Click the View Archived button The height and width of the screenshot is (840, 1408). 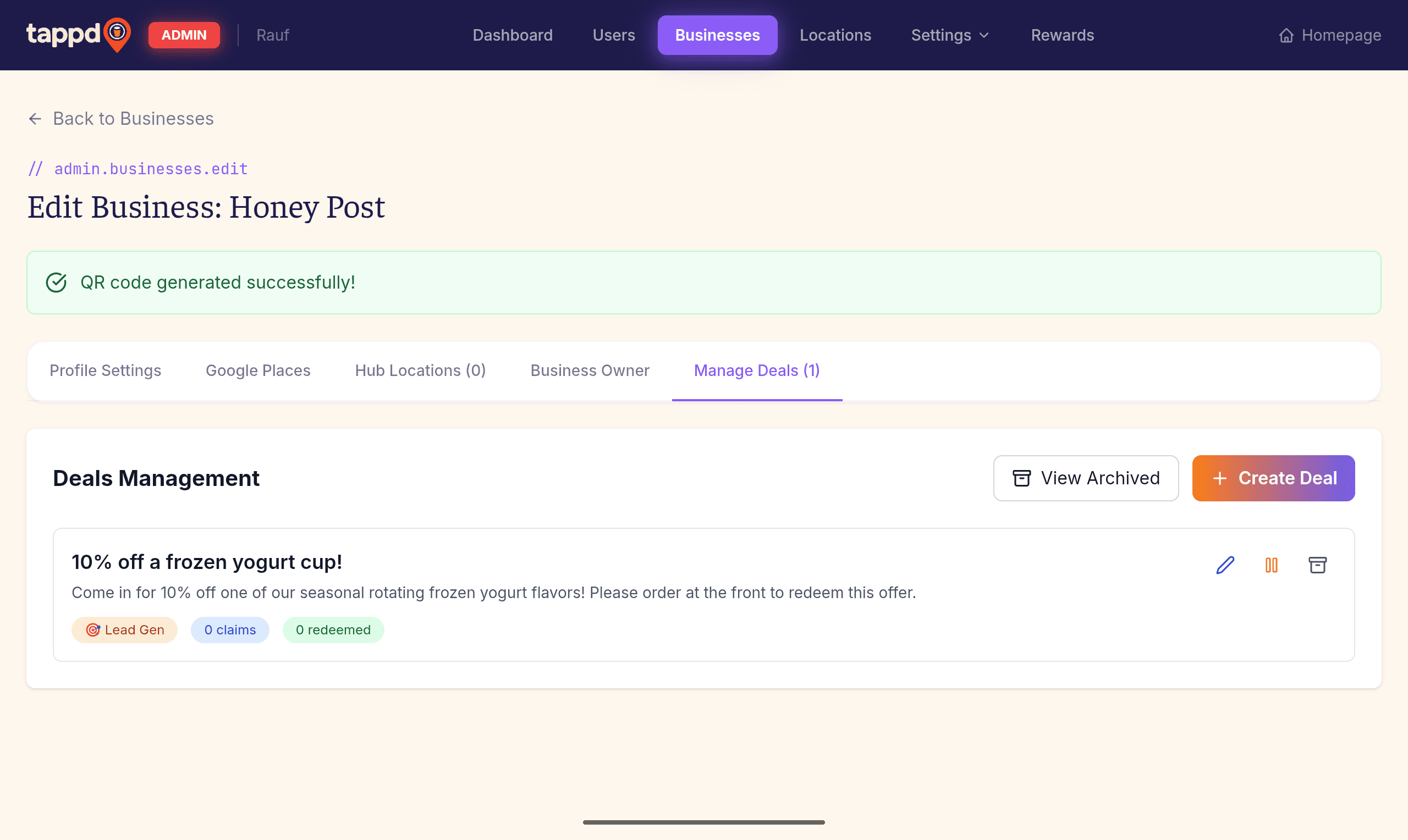[x=1086, y=478]
